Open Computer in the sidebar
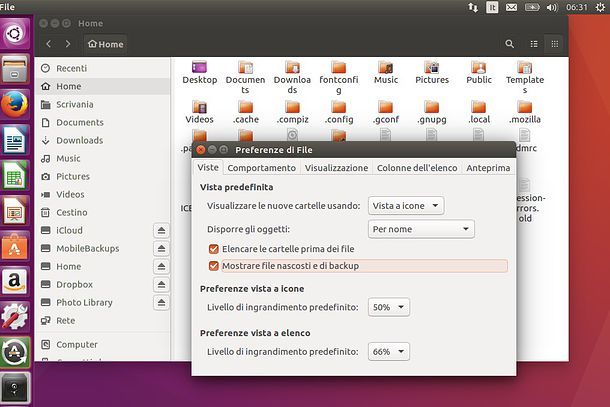610x407 pixels. click(103, 345)
